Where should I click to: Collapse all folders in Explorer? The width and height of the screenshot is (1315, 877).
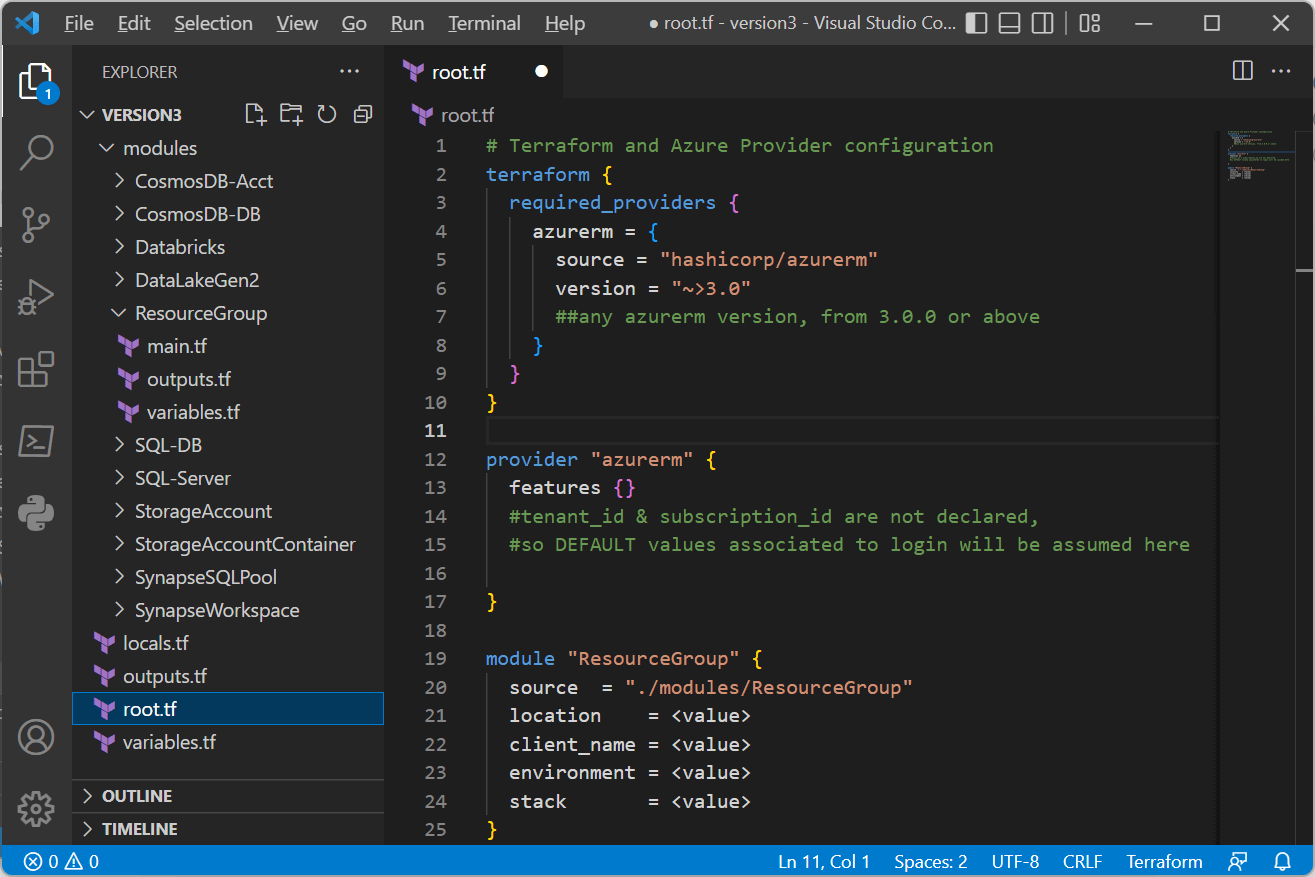pos(363,114)
